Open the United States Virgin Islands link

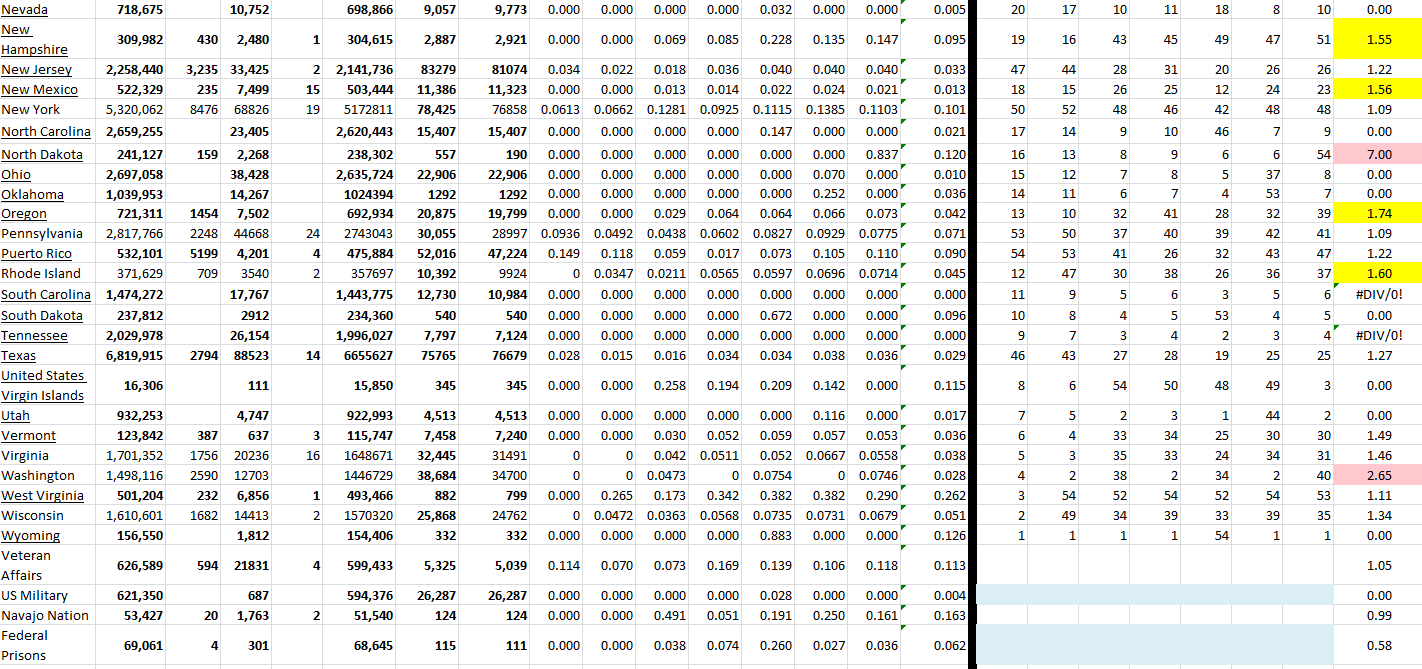click(42, 385)
